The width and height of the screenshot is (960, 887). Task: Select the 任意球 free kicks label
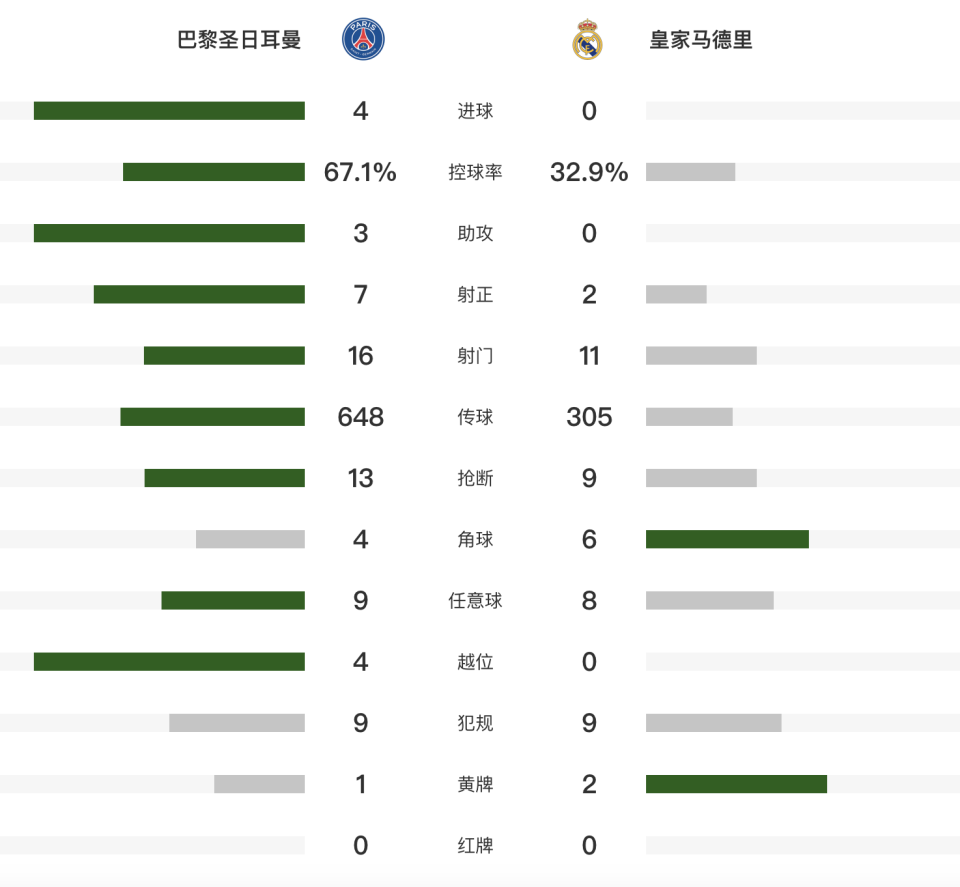pyautogui.click(x=475, y=601)
